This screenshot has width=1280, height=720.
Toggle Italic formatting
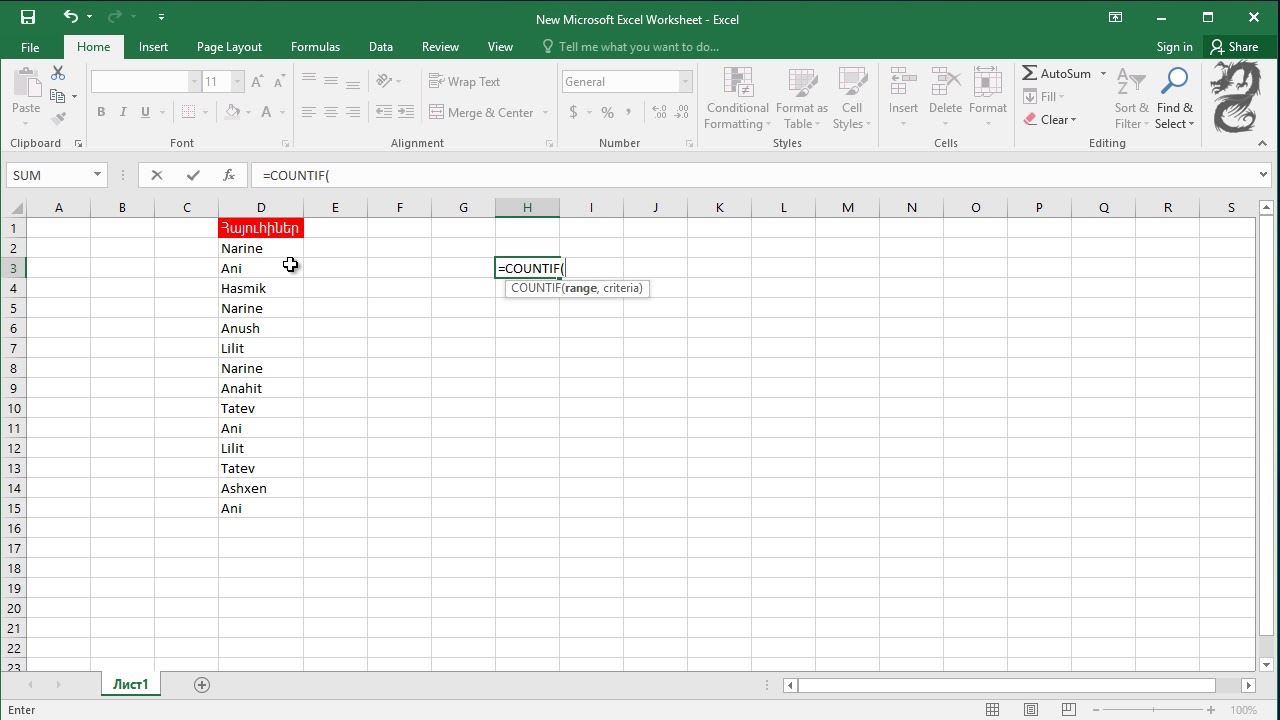(123, 113)
